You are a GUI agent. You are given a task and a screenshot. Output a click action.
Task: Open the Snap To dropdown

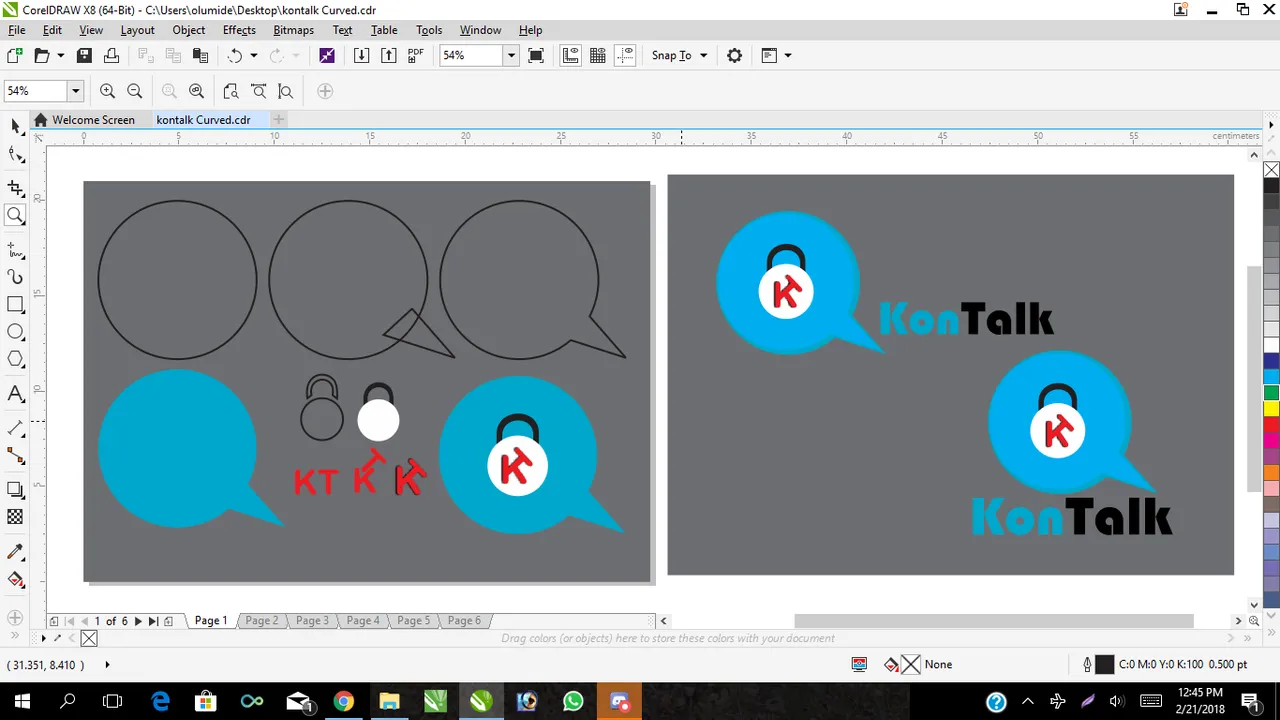[680, 56]
